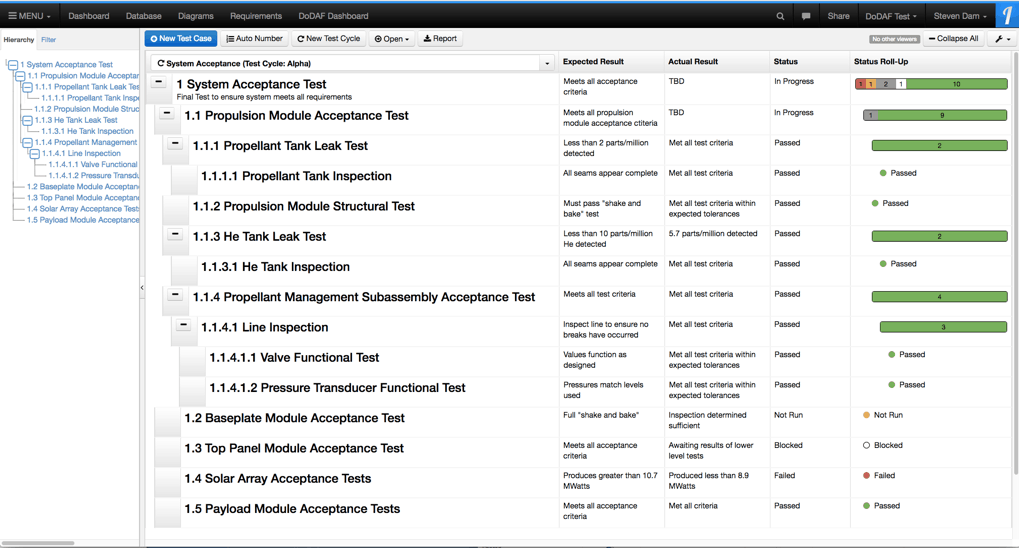Click the Innoslate logo icon at top right

pos(1007,16)
